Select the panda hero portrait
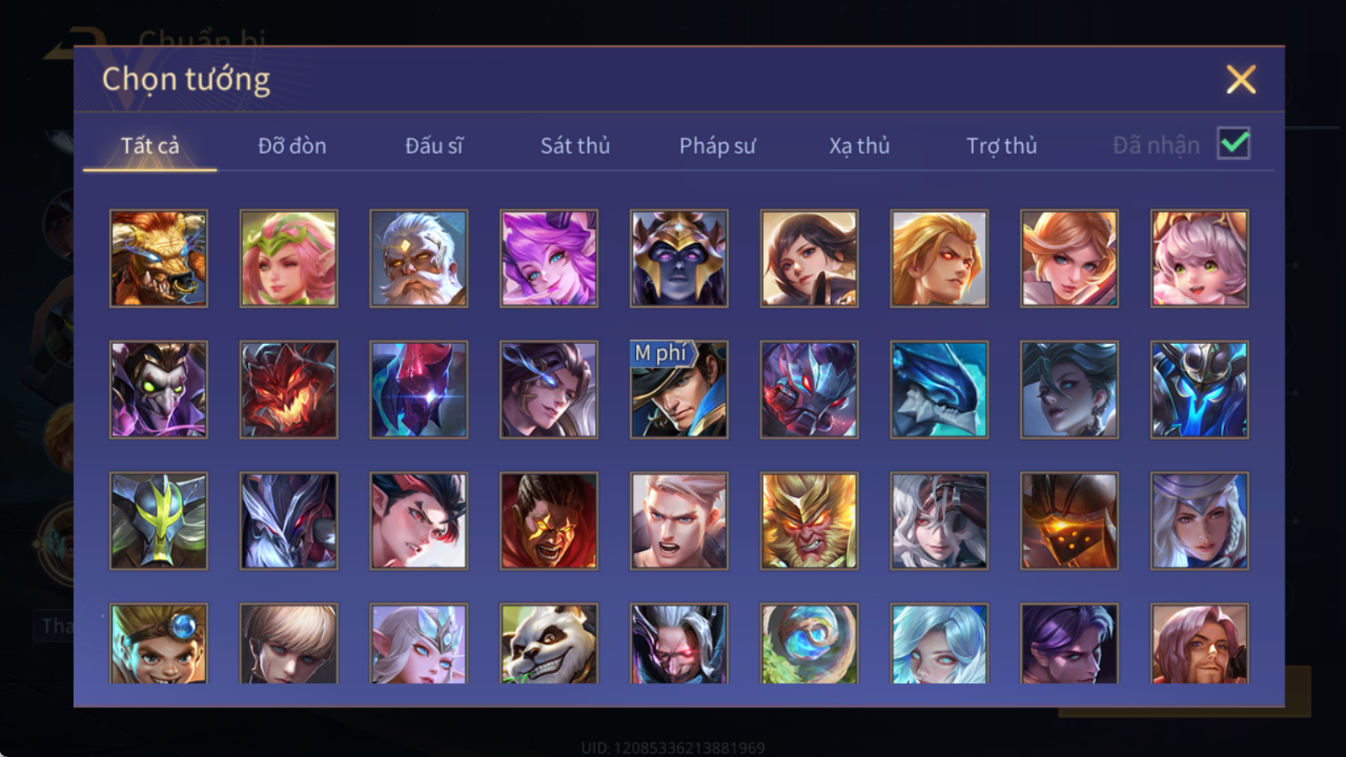 [x=549, y=644]
